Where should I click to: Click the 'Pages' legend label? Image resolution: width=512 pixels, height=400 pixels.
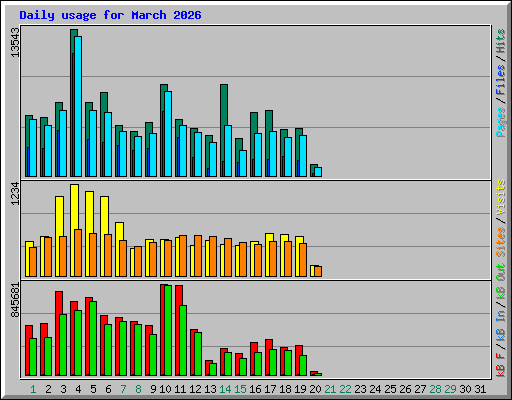501,122
